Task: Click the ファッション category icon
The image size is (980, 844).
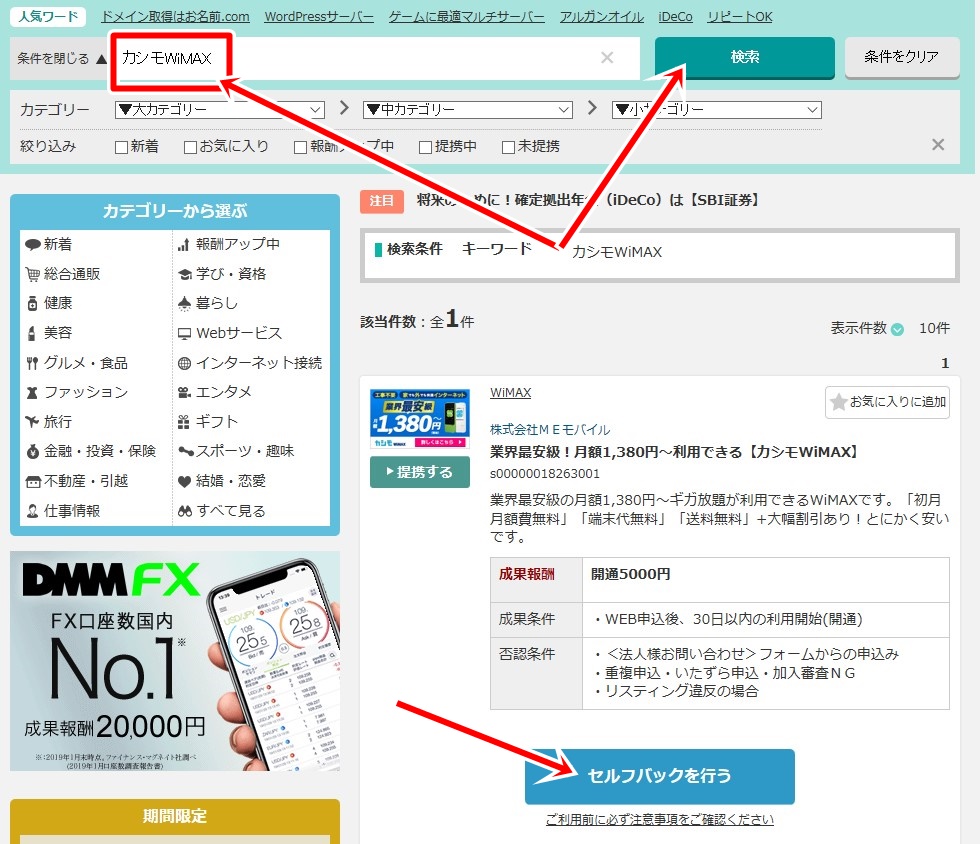Action: click(x=32, y=393)
